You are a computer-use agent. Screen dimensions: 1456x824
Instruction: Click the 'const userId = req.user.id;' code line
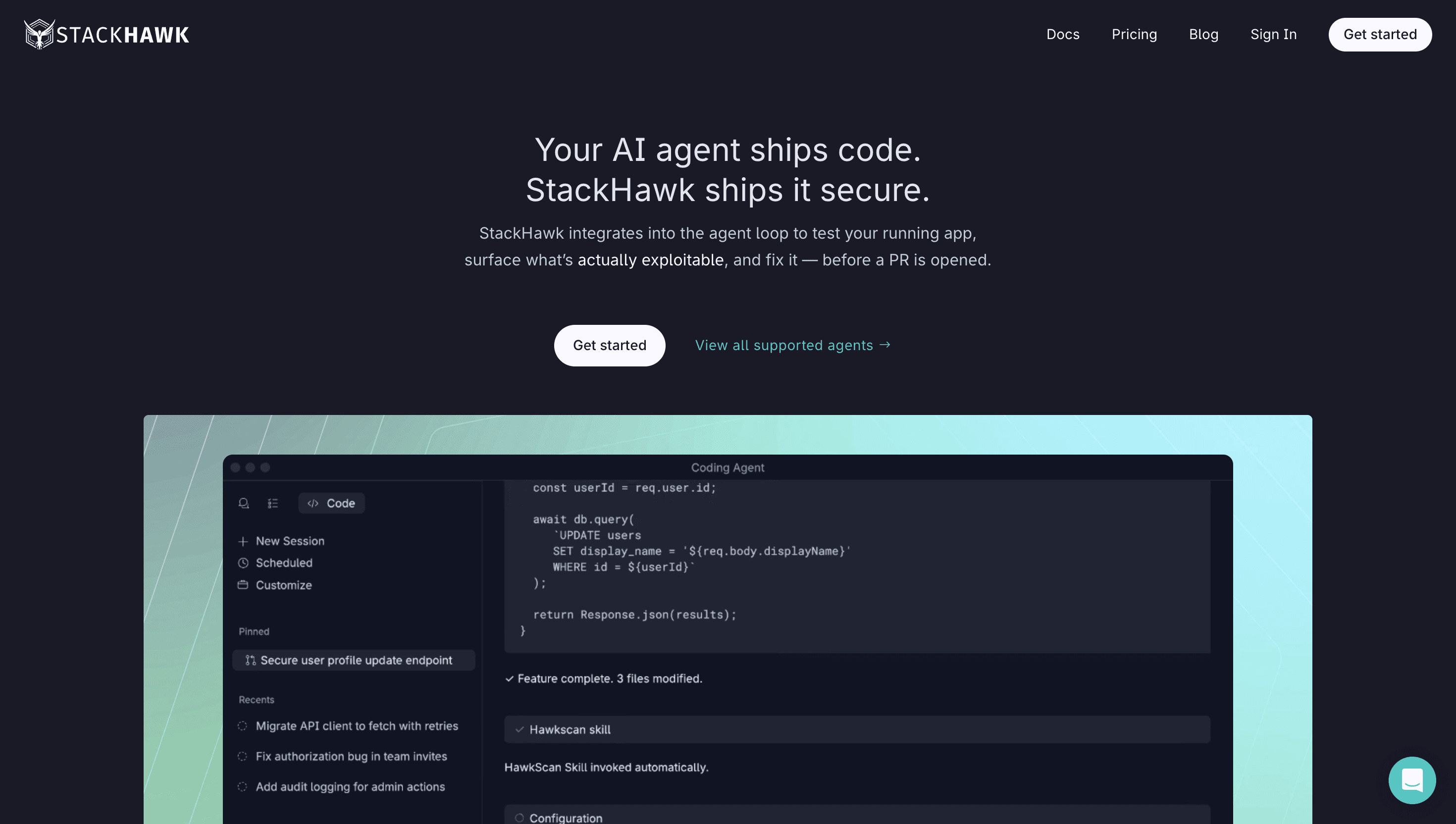[x=624, y=488]
